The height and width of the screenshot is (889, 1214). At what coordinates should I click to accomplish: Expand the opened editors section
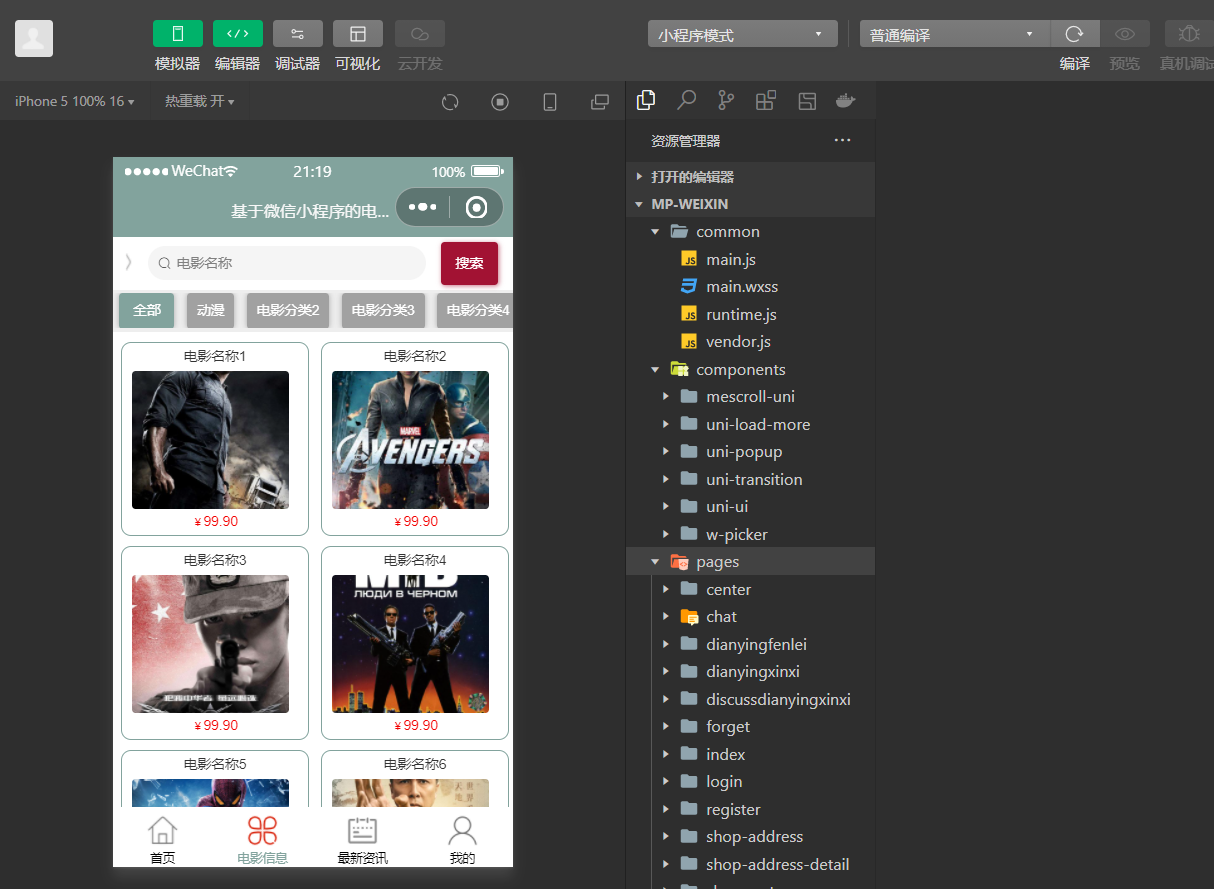tap(751, 177)
